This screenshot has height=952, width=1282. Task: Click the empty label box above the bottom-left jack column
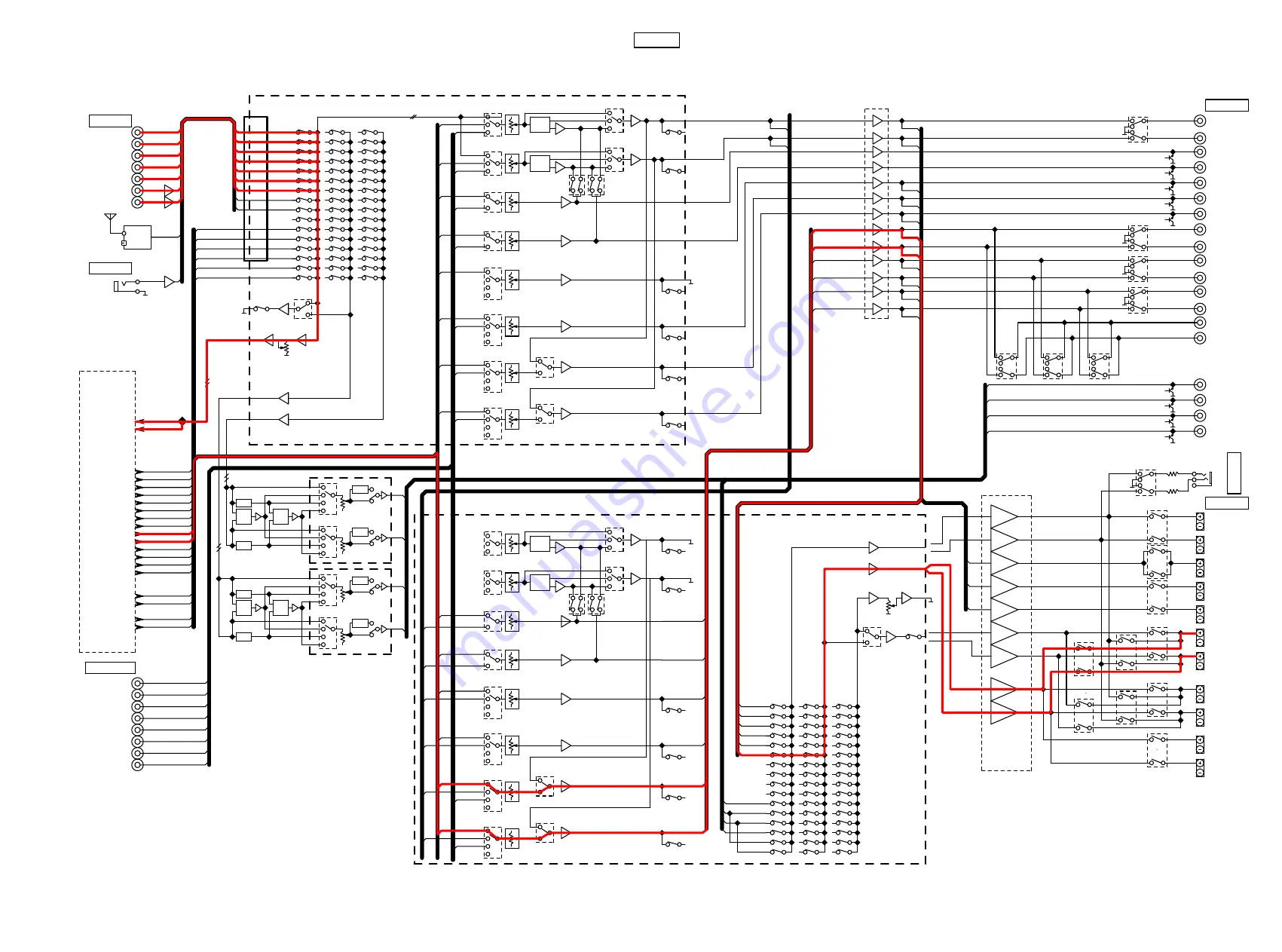click(x=110, y=667)
